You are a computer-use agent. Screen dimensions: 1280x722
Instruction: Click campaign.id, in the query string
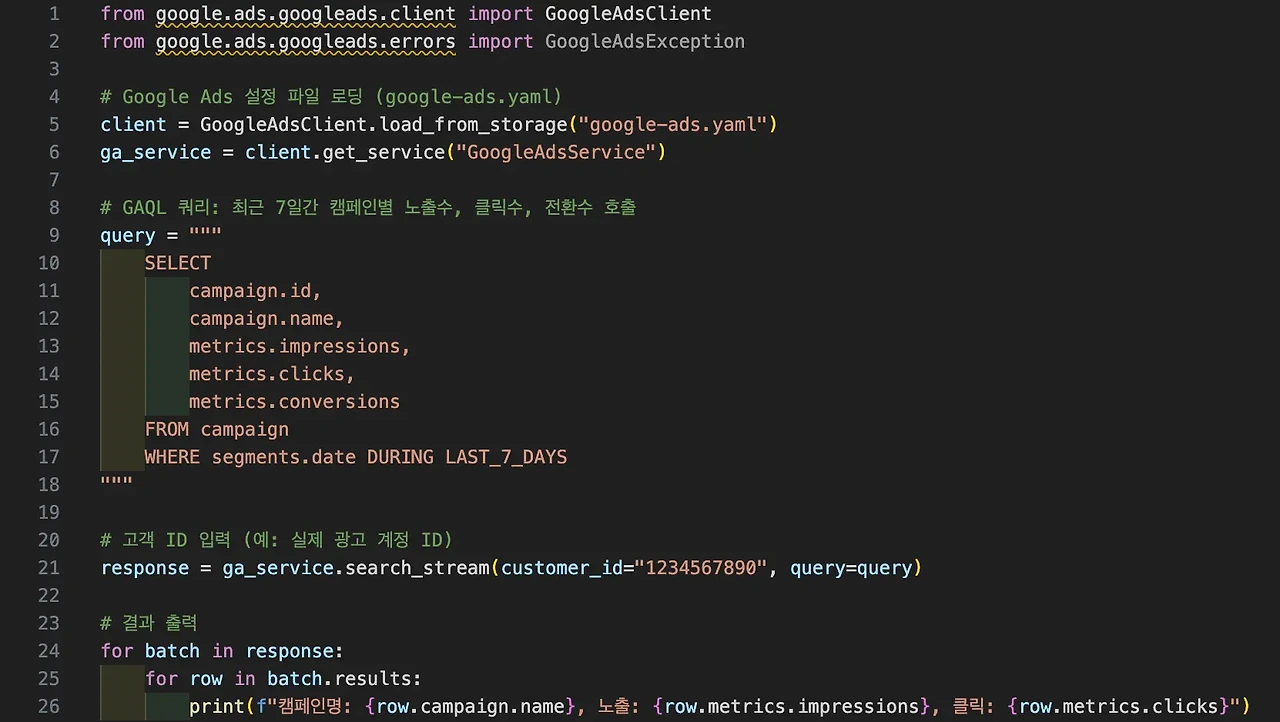[x=256, y=291]
